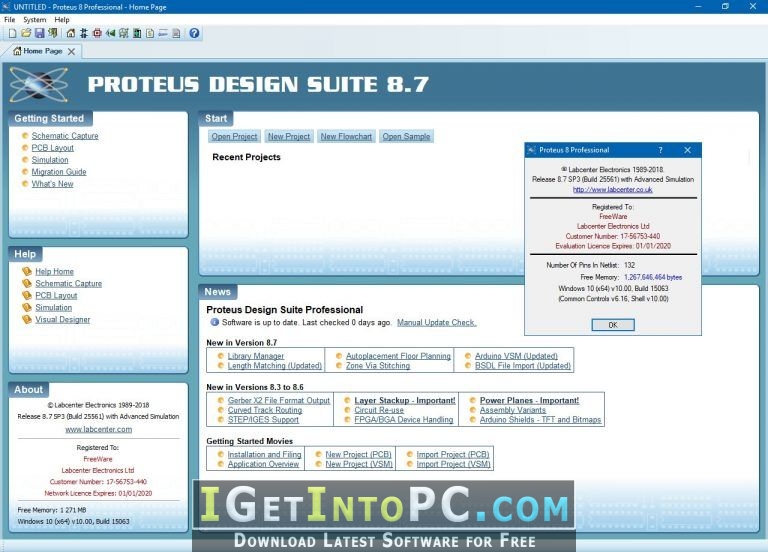Open Gerber X2 File Format Output link
768x552 pixels.
click(x=279, y=401)
